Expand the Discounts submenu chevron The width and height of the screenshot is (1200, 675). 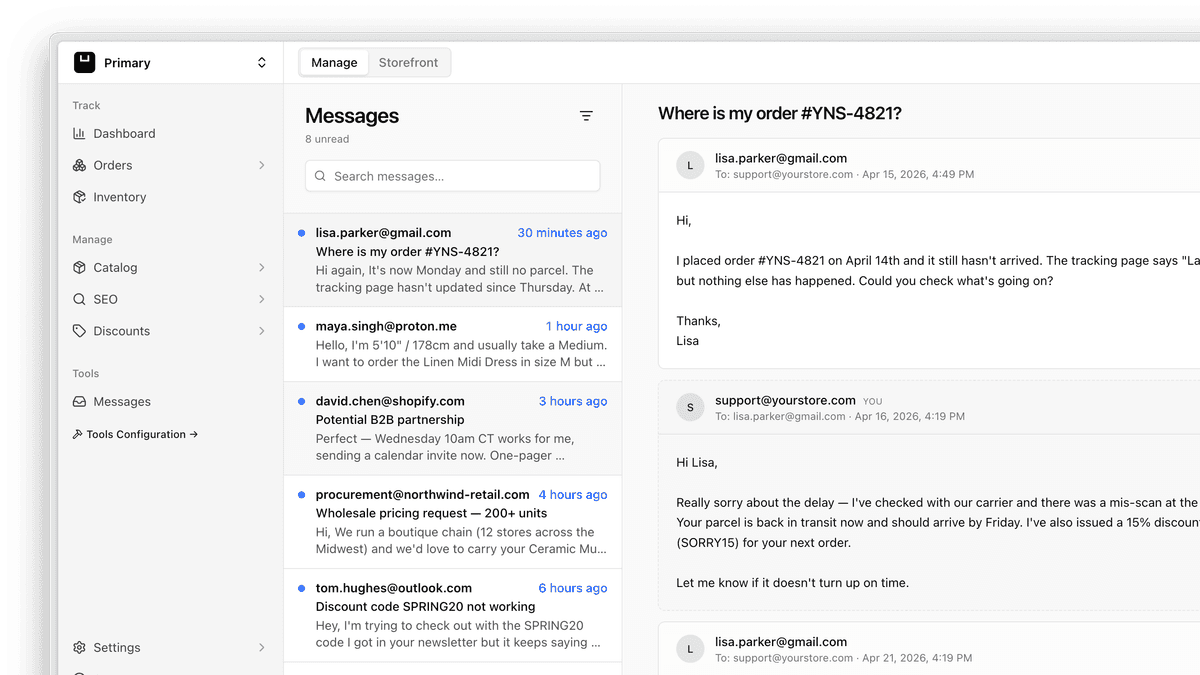click(x=261, y=332)
